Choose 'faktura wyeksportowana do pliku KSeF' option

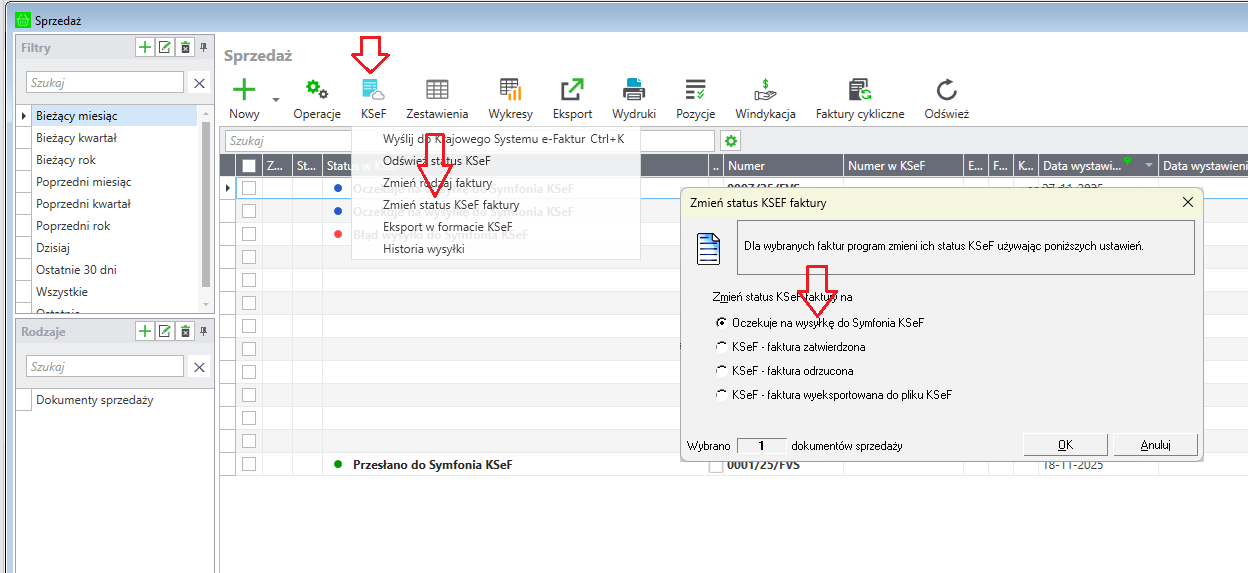(x=722, y=395)
